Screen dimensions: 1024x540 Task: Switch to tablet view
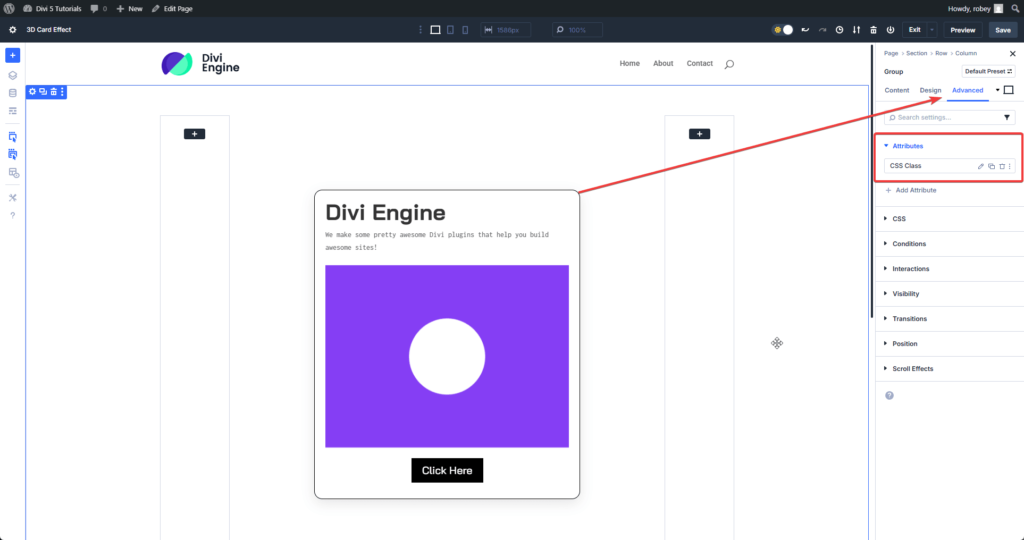[x=451, y=30]
